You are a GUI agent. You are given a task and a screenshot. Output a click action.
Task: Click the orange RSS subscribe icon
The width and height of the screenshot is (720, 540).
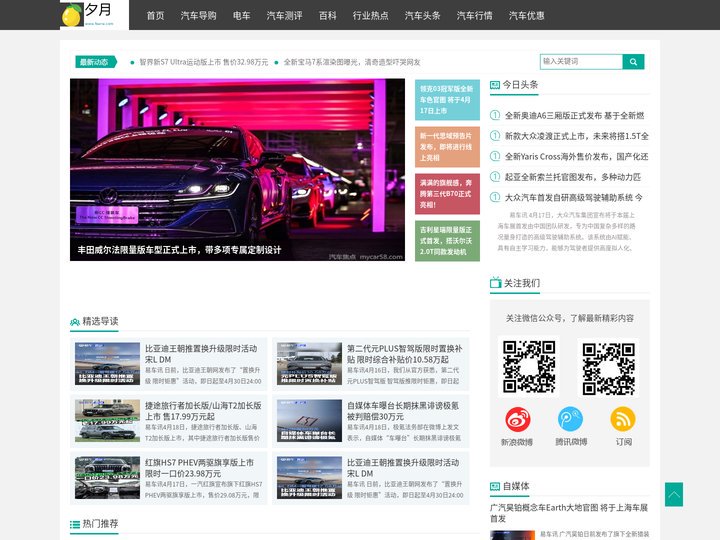[x=623, y=419]
